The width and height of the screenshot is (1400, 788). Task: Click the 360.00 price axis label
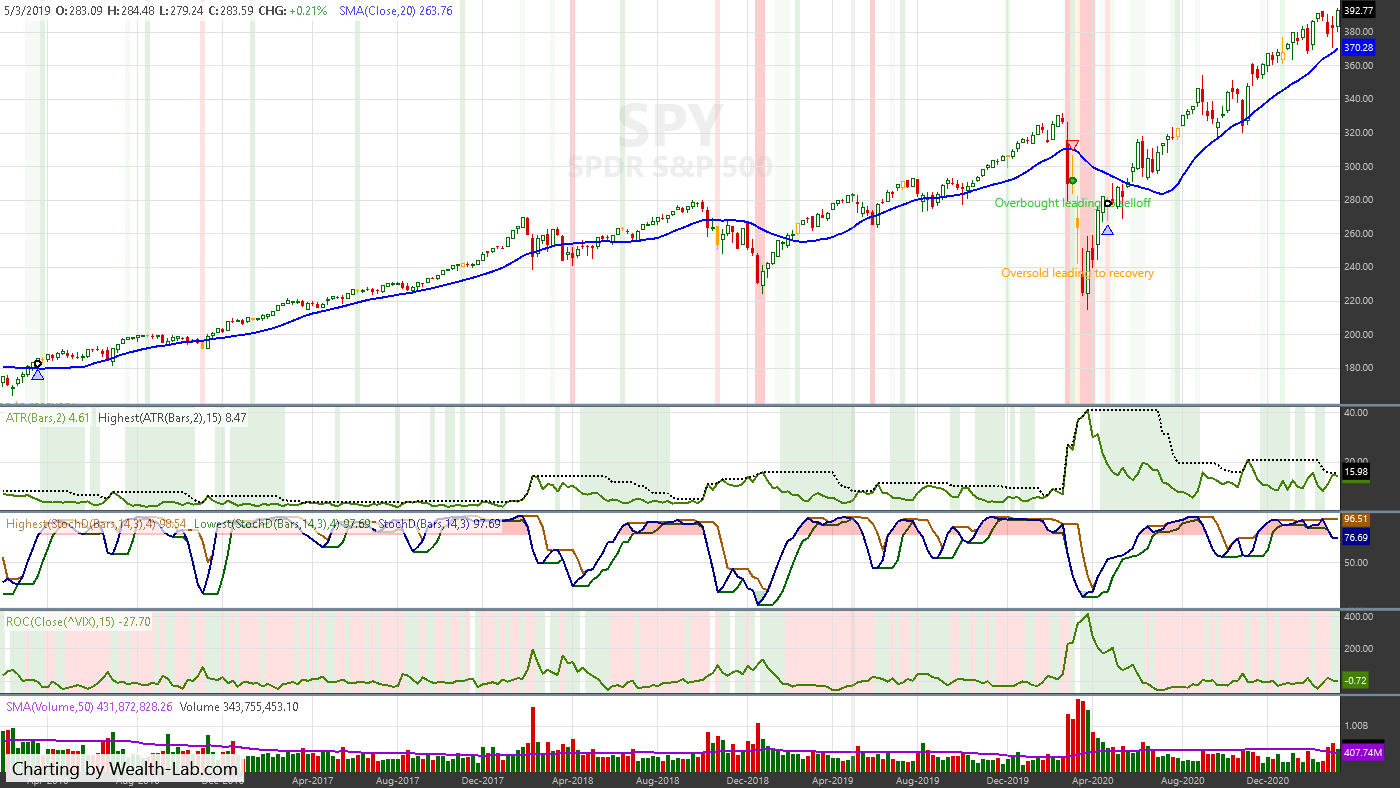(x=1359, y=66)
